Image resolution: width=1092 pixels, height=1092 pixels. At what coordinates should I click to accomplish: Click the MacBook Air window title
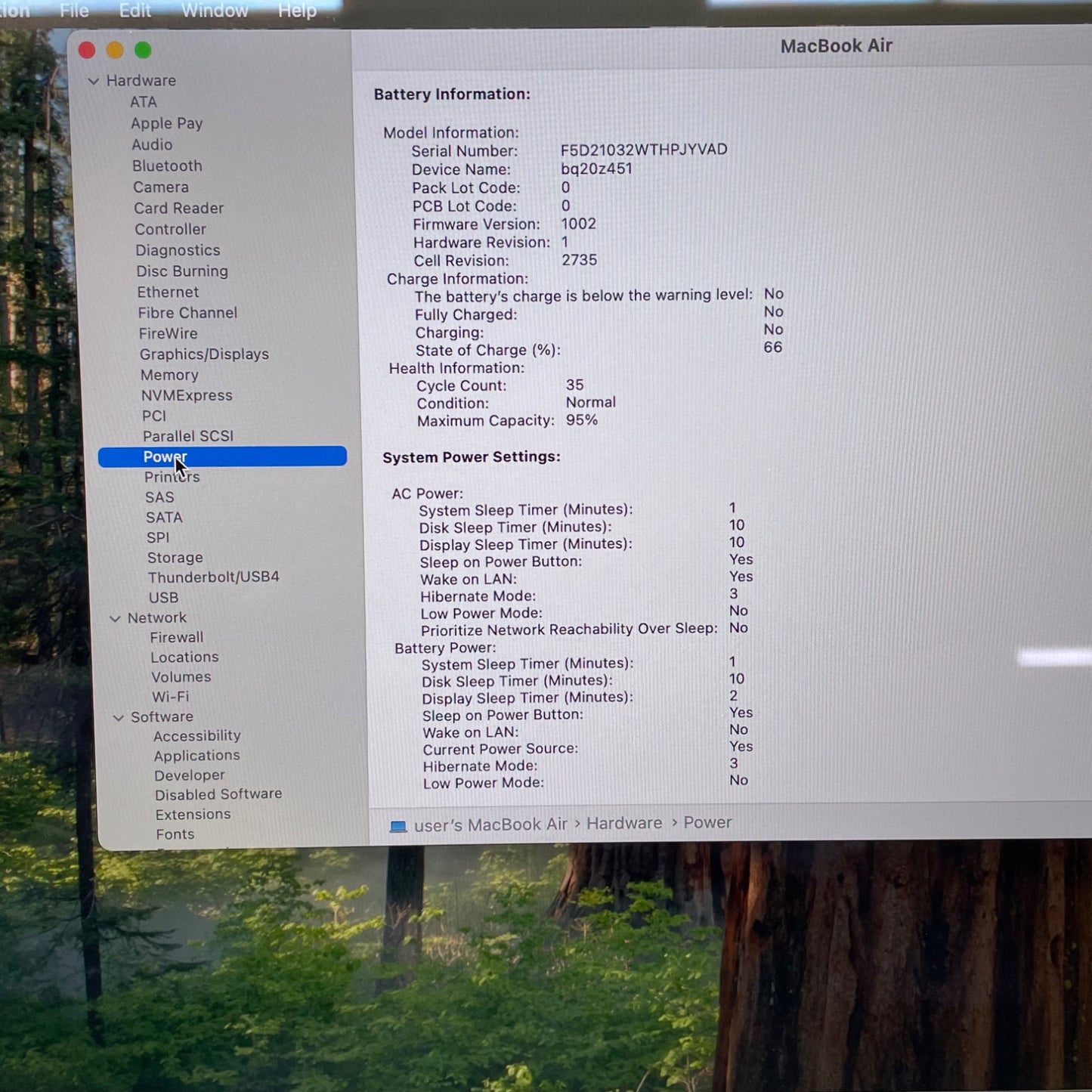pos(837,46)
